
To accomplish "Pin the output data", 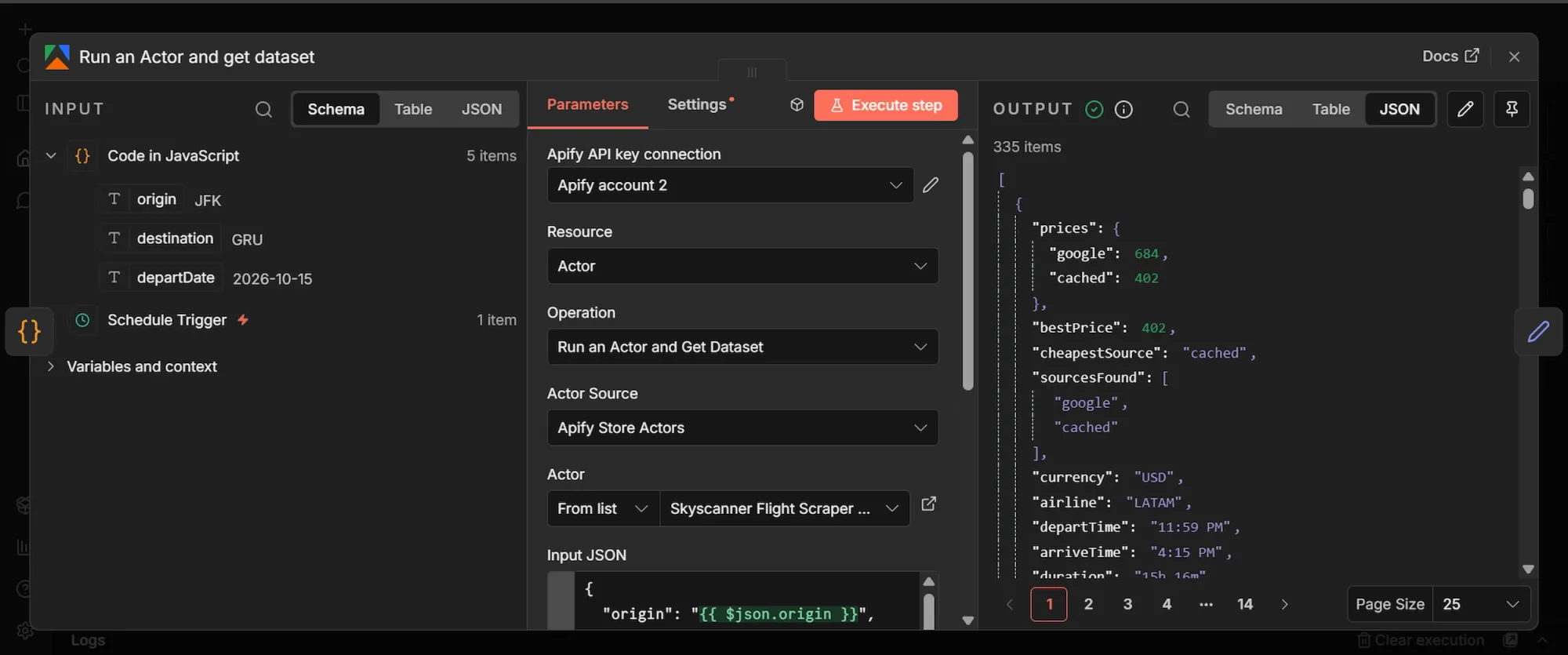I will pos(1512,109).
